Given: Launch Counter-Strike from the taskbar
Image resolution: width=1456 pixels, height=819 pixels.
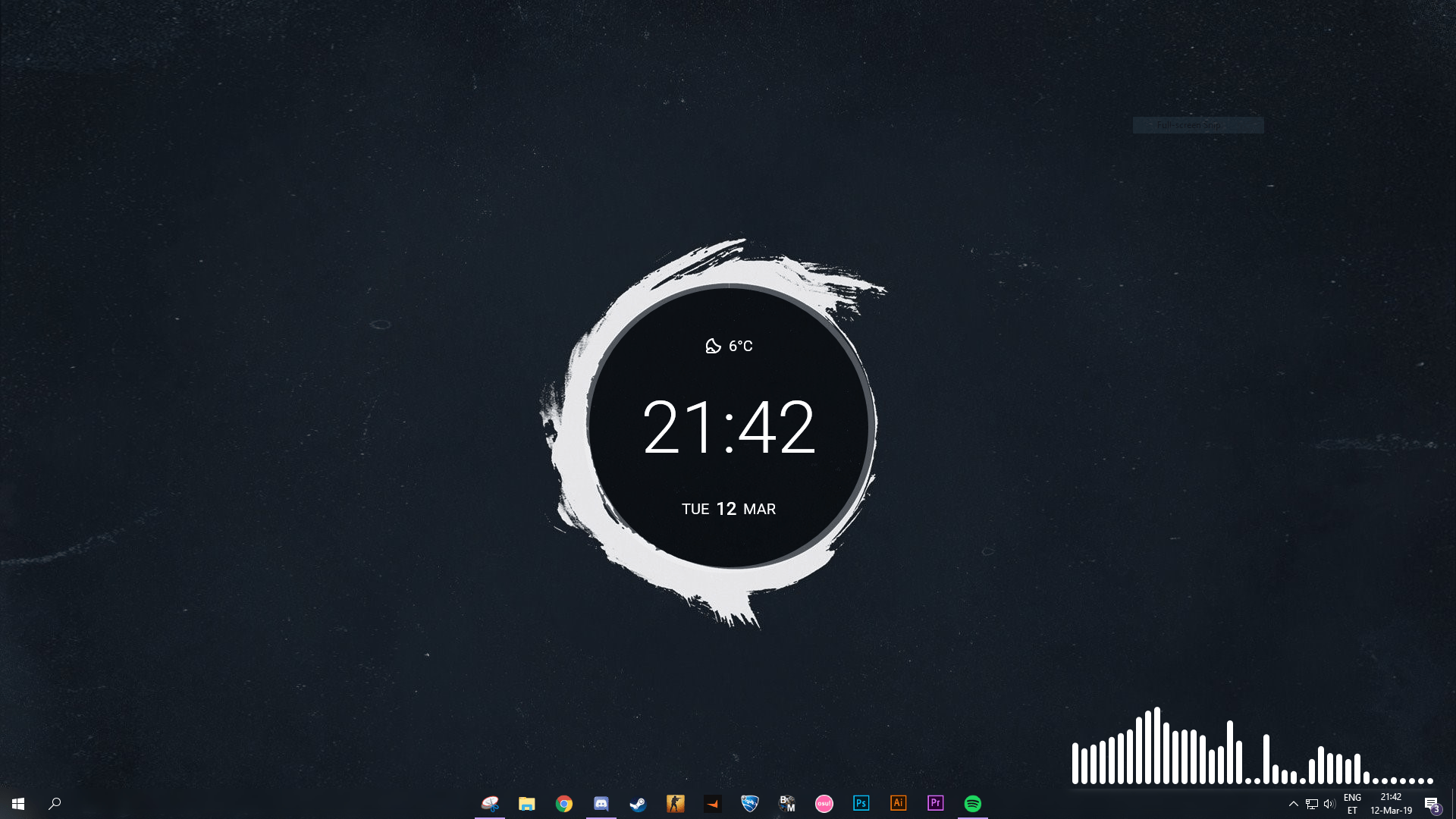Looking at the screenshot, I should pos(676,803).
